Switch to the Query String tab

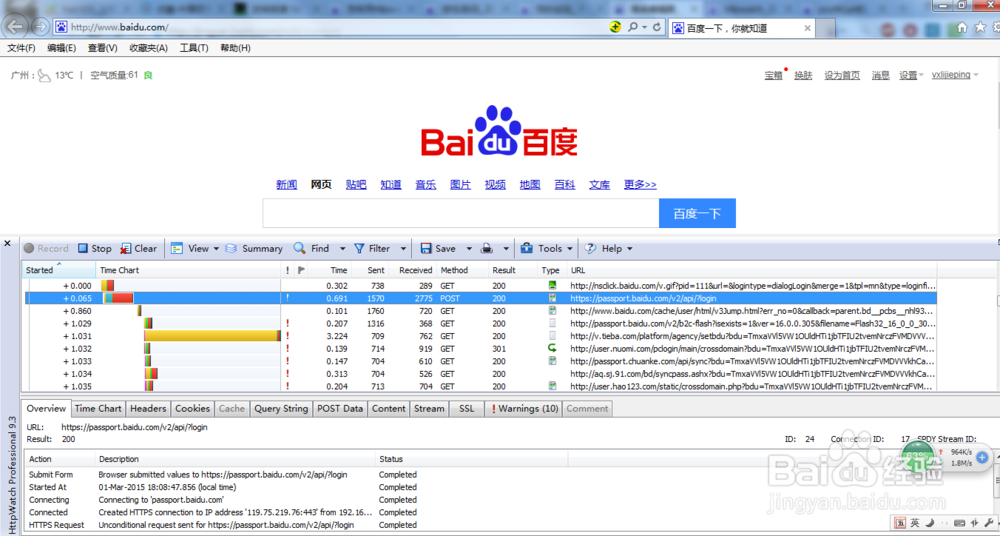[x=281, y=408]
